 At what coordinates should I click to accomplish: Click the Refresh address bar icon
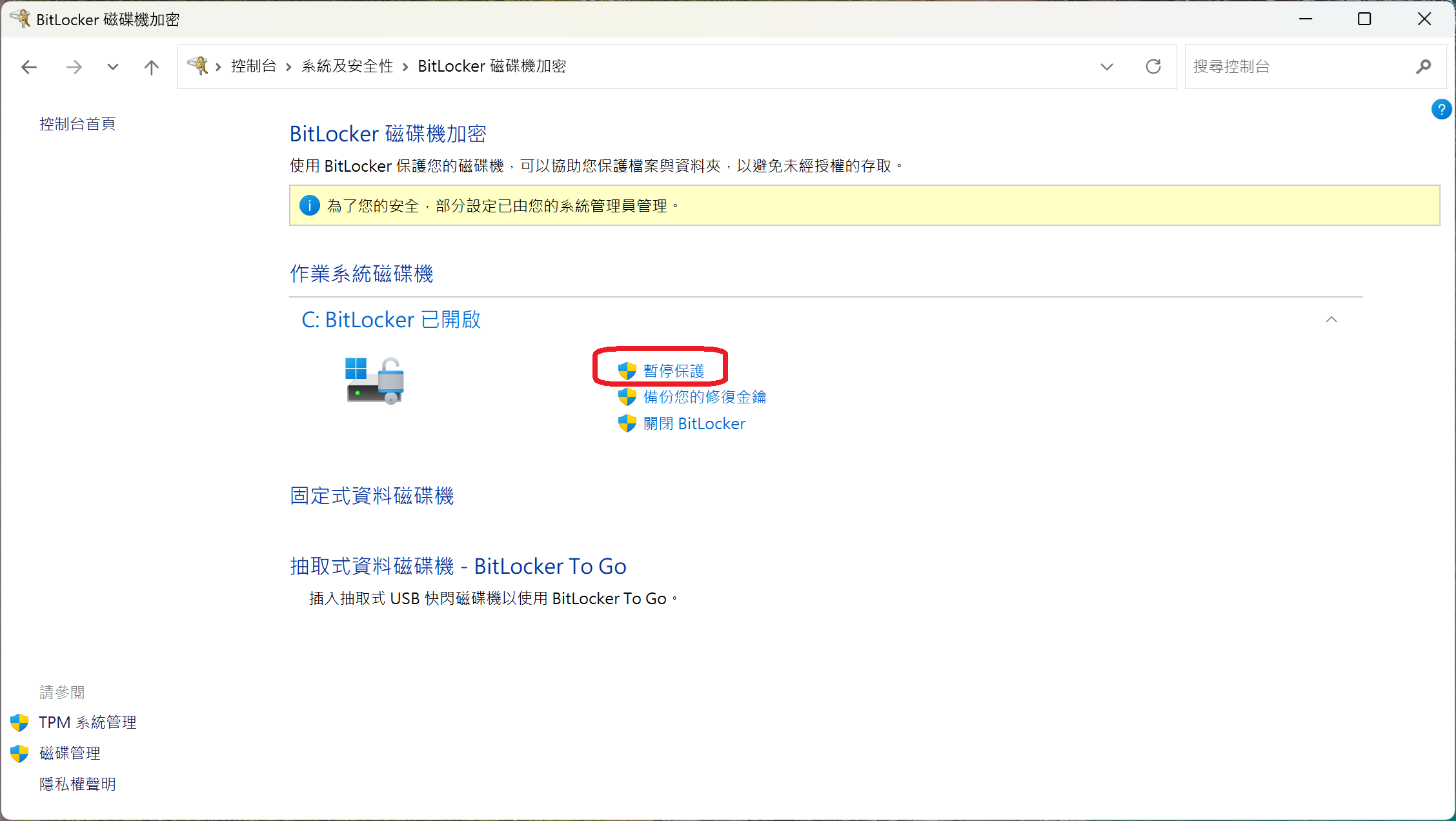pos(1153,66)
